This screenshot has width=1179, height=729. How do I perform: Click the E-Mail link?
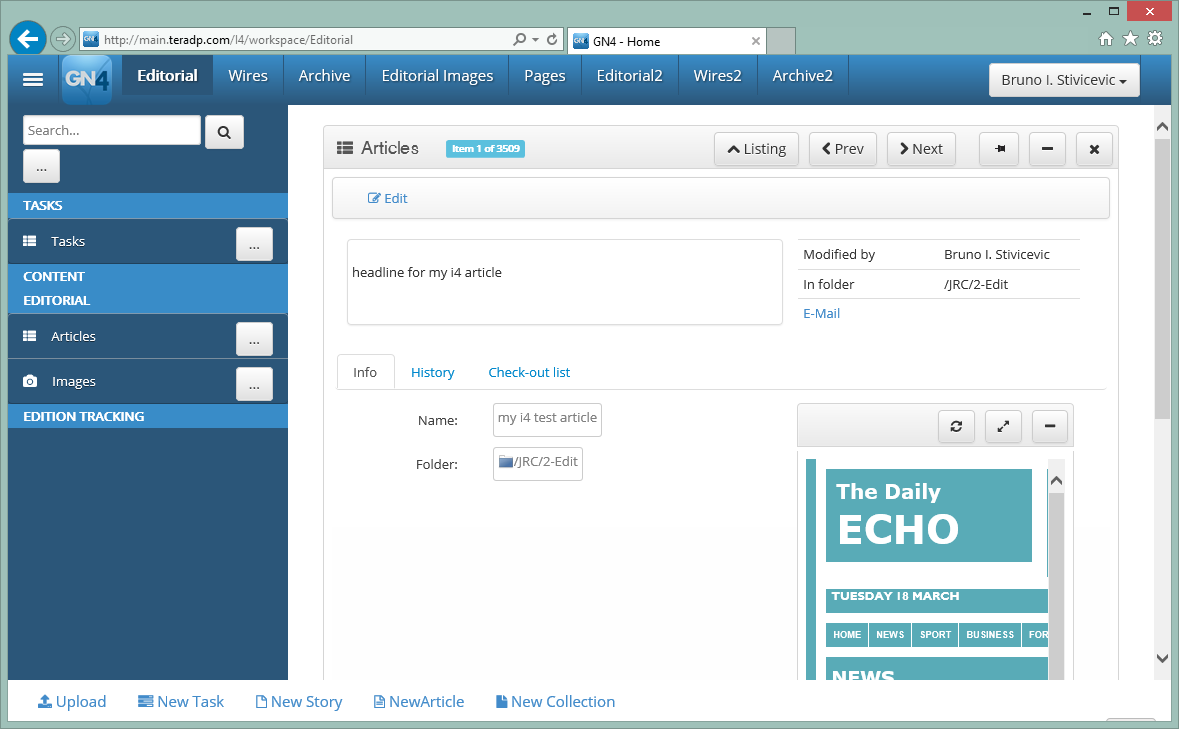pyautogui.click(x=821, y=313)
